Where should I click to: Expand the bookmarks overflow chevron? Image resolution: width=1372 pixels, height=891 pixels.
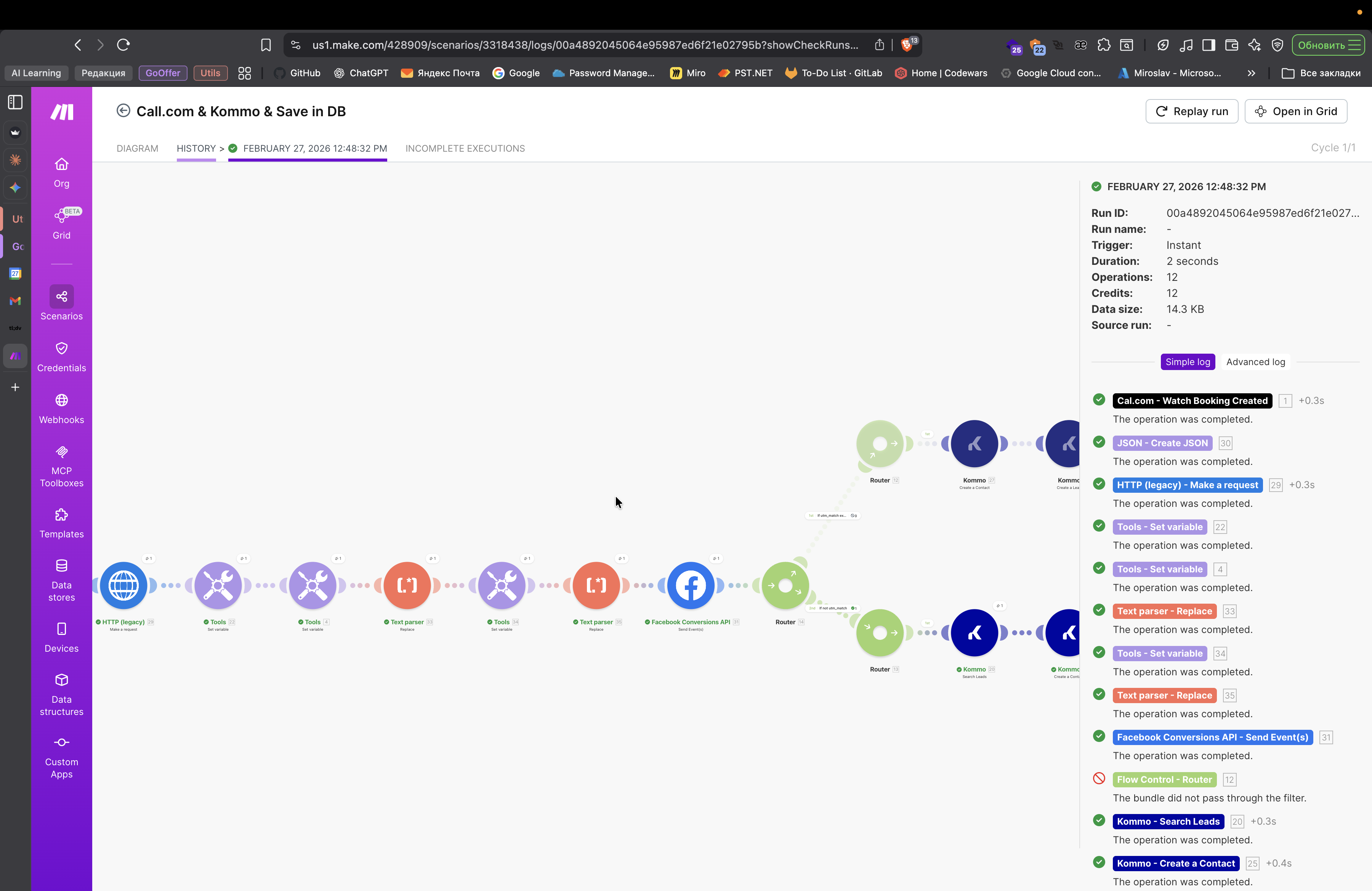1250,73
